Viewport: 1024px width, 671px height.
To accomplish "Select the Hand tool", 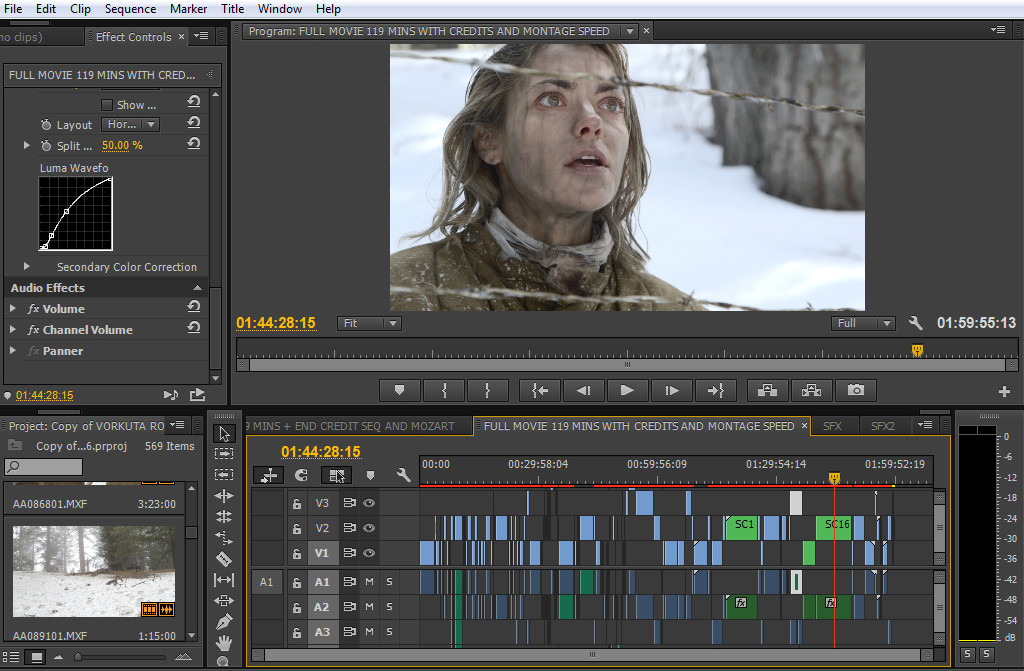I will tap(224, 643).
